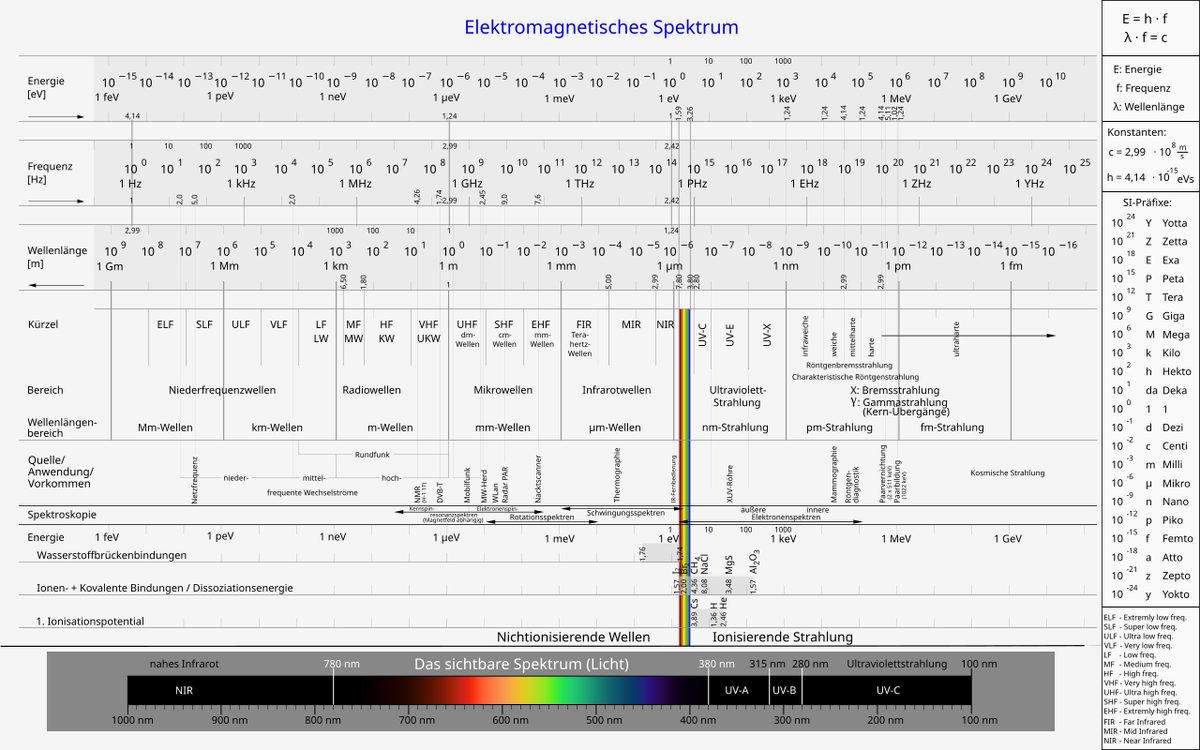Select the "1. Ionisationspotential" row label
Screen dimensions: 1200x750
(90, 621)
